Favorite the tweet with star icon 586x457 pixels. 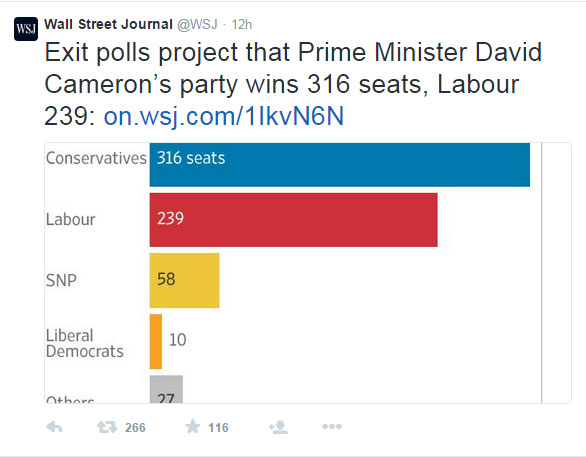click(193, 426)
